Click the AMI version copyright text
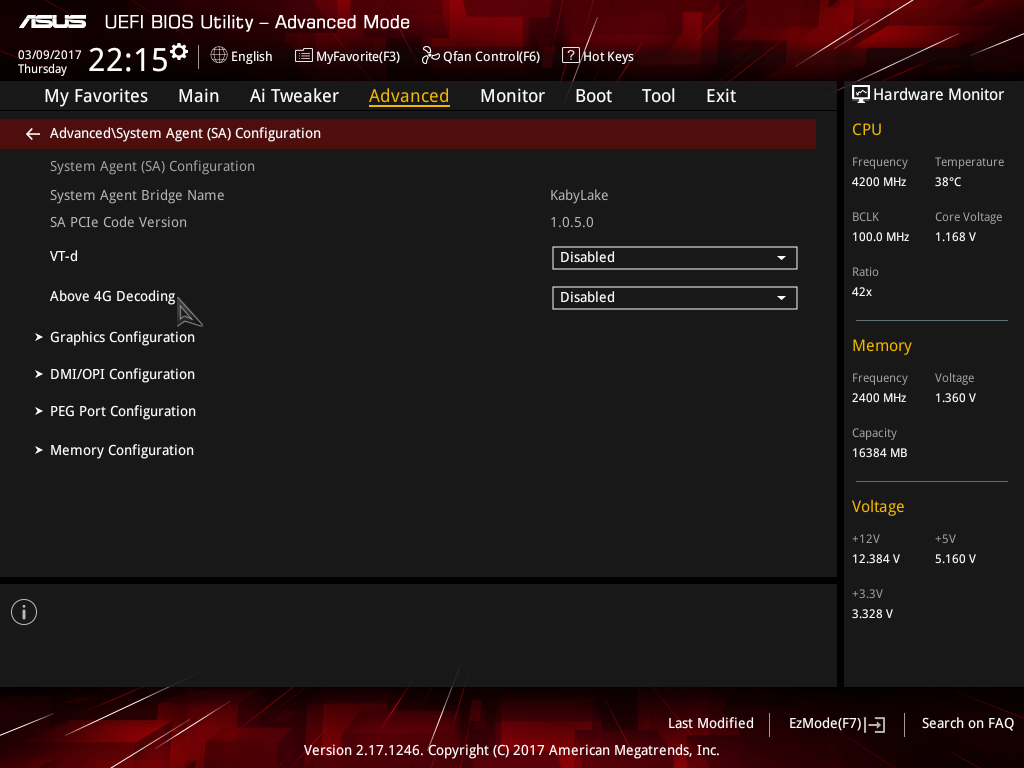 (x=511, y=750)
